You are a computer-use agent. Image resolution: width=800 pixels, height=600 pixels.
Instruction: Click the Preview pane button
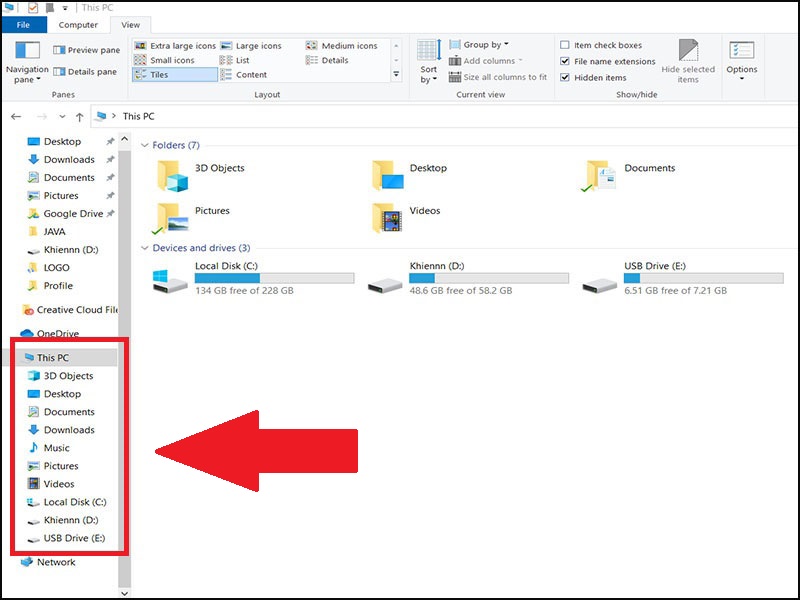pos(87,50)
